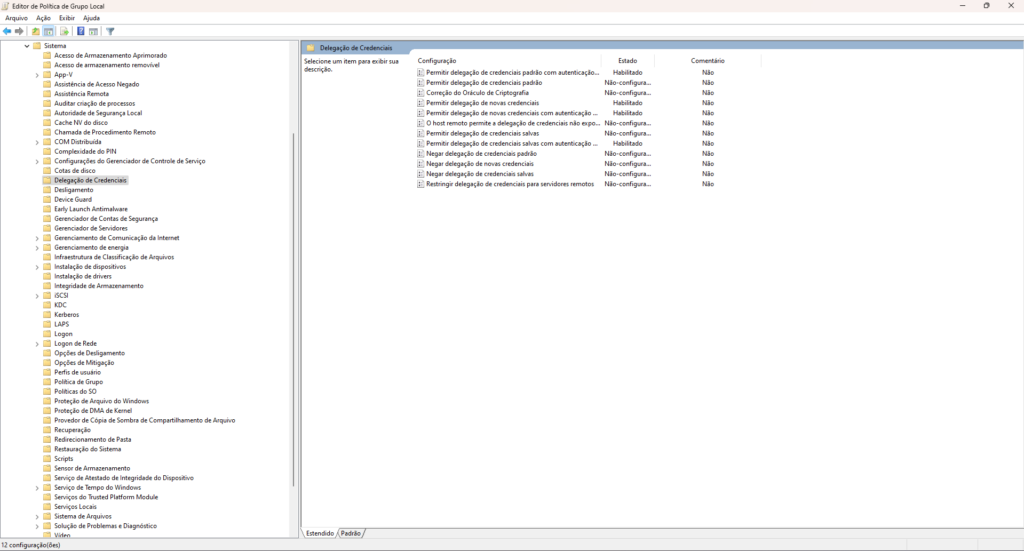Click the Forward arrow toolbar icon
Image resolution: width=1024 pixels, height=551 pixels.
(19, 31)
